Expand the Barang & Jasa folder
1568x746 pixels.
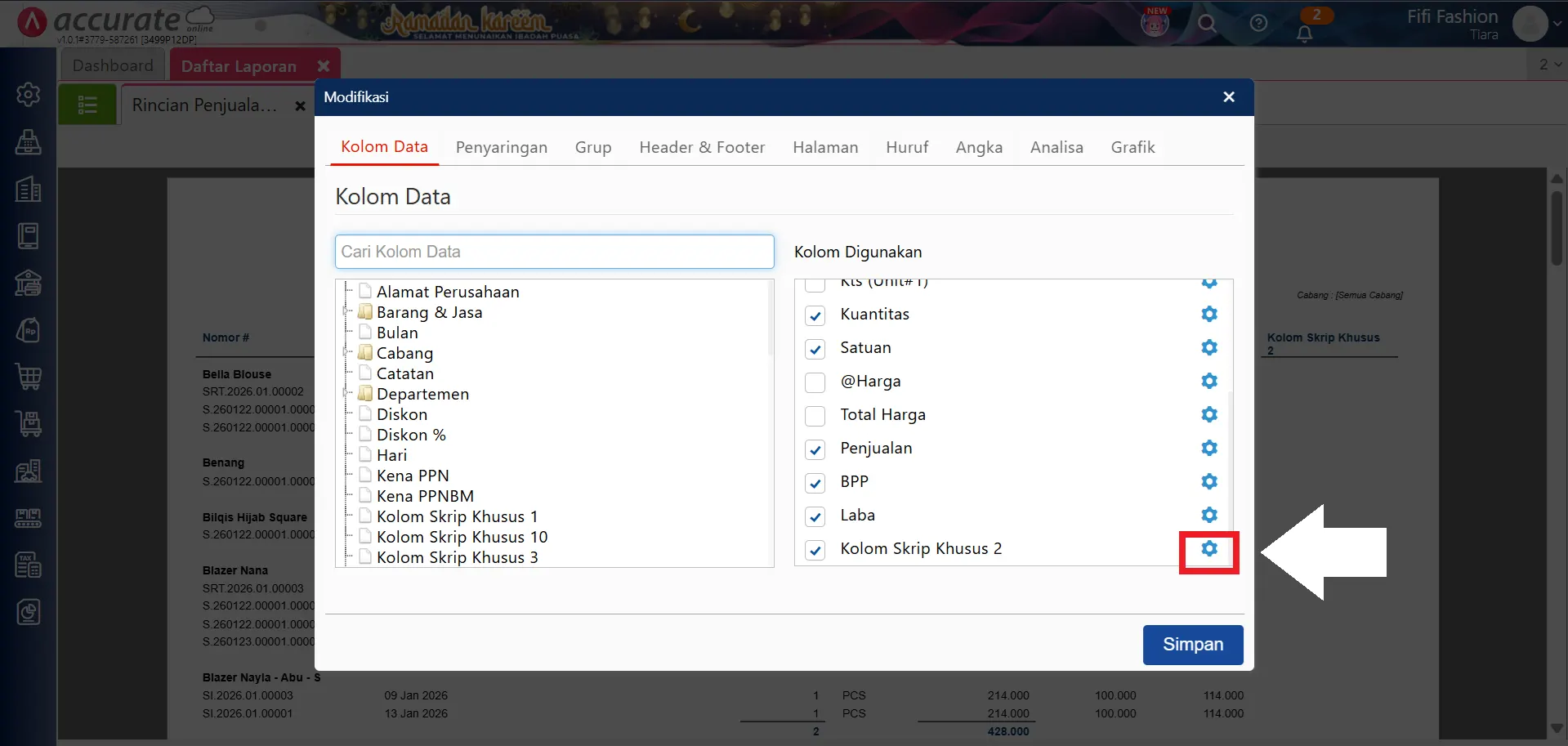(346, 312)
